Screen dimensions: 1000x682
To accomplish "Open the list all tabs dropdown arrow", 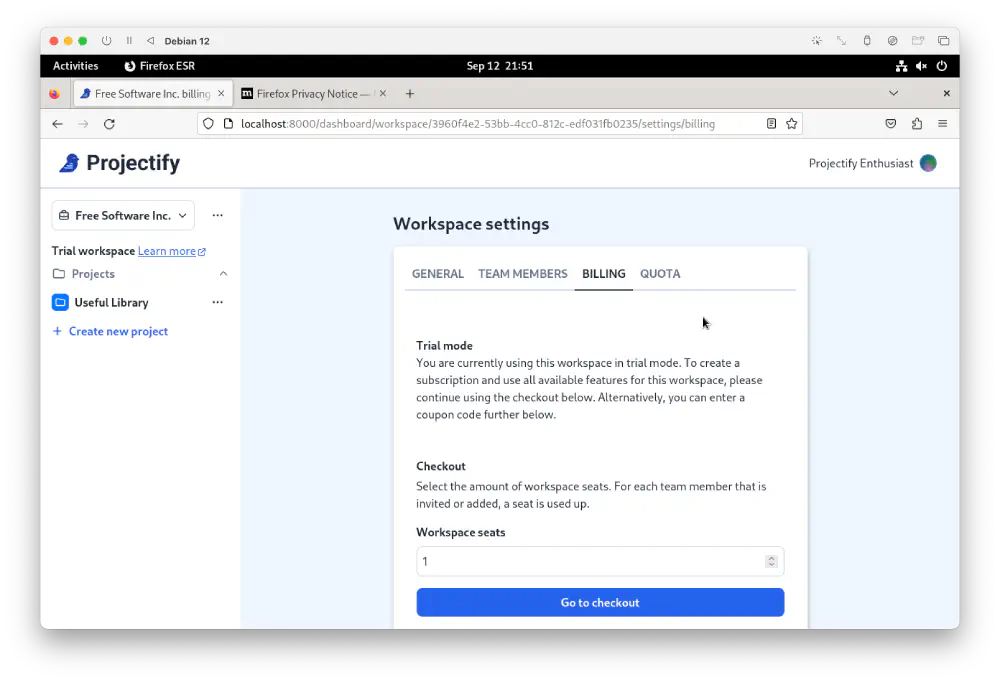I will point(893,93).
